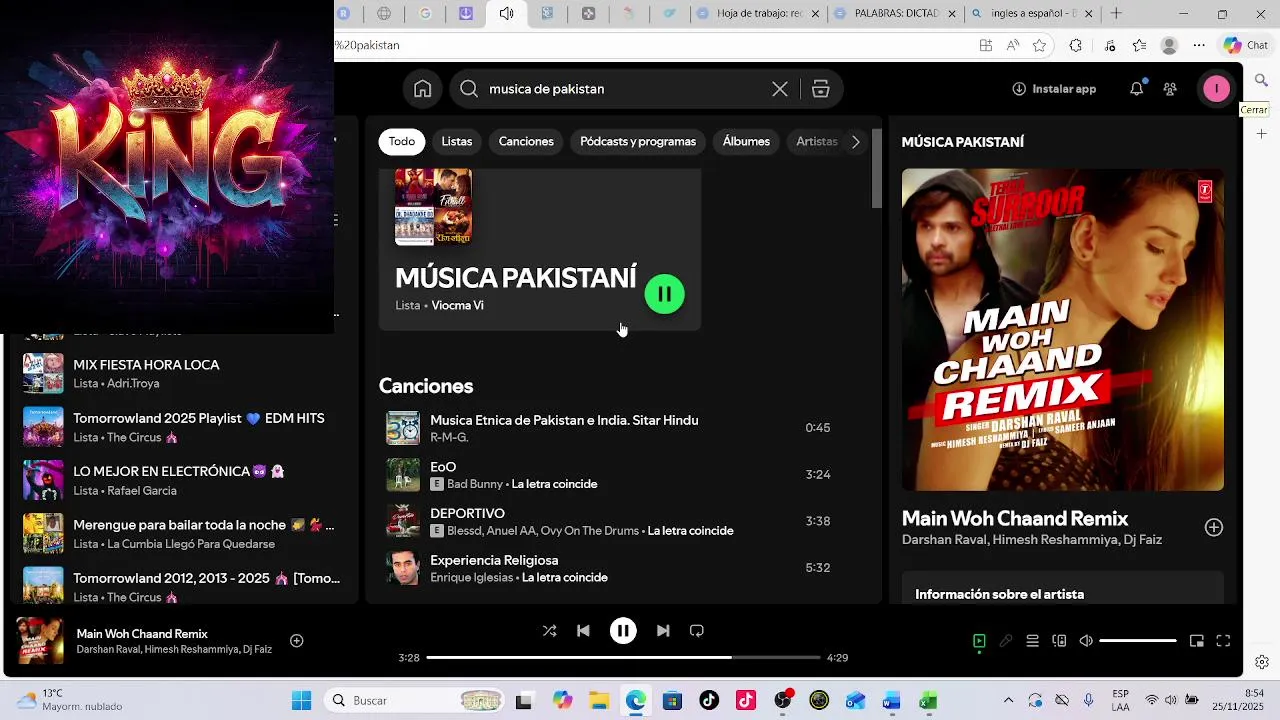This screenshot has height=720, width=1280.
Task: Open the Copilot Chat button in Edge
Action: (x=1245, y=45)
